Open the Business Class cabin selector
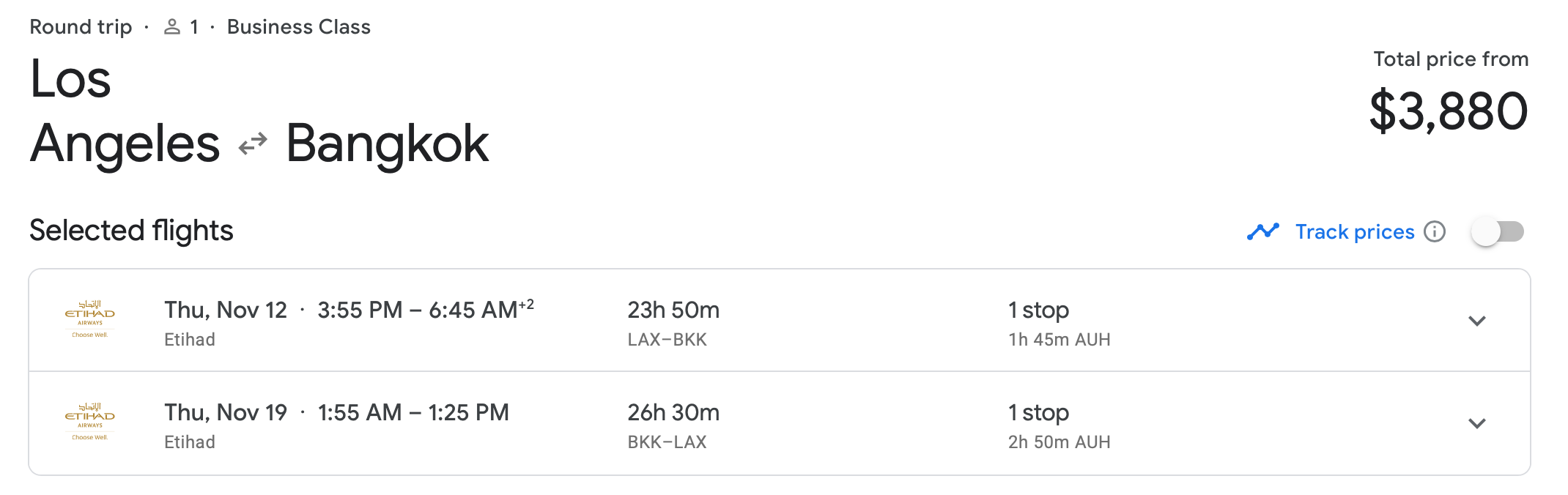Screen dimensions: 1568x495 (x=297, y=26)
